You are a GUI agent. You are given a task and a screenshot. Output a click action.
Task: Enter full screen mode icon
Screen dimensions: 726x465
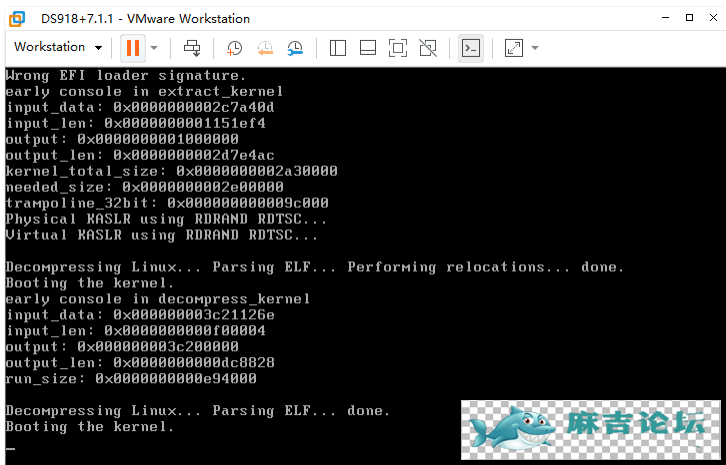tap(398, 48)
